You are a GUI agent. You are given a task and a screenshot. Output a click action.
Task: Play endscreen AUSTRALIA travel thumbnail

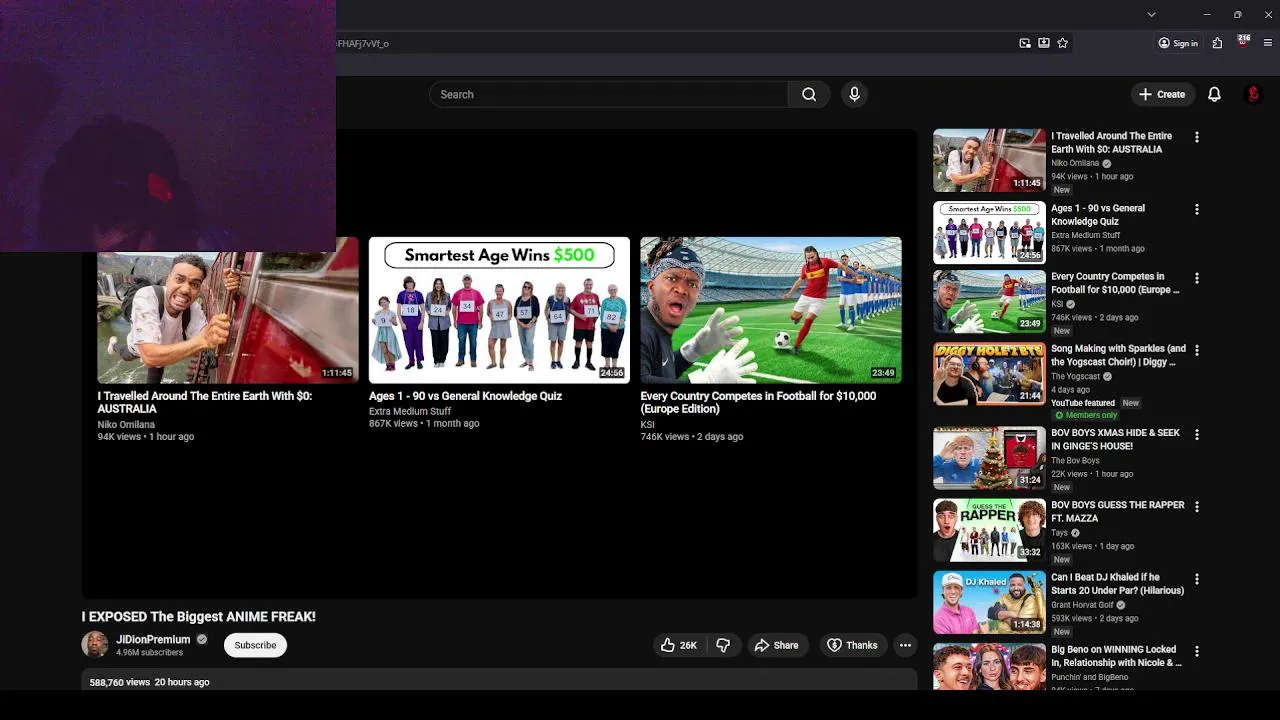click(x=228, y=317)
